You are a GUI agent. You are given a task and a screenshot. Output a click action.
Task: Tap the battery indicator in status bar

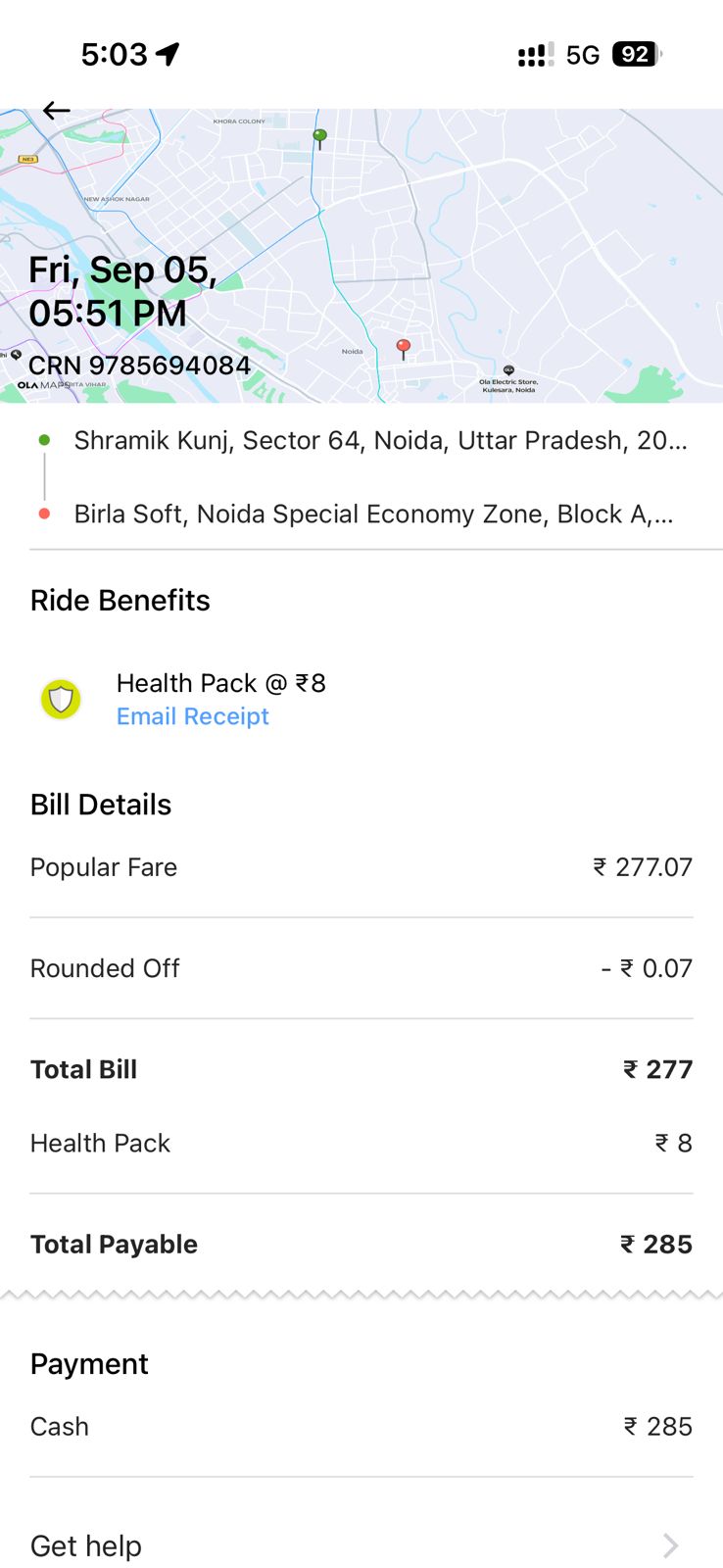click(x=635, y=54)
